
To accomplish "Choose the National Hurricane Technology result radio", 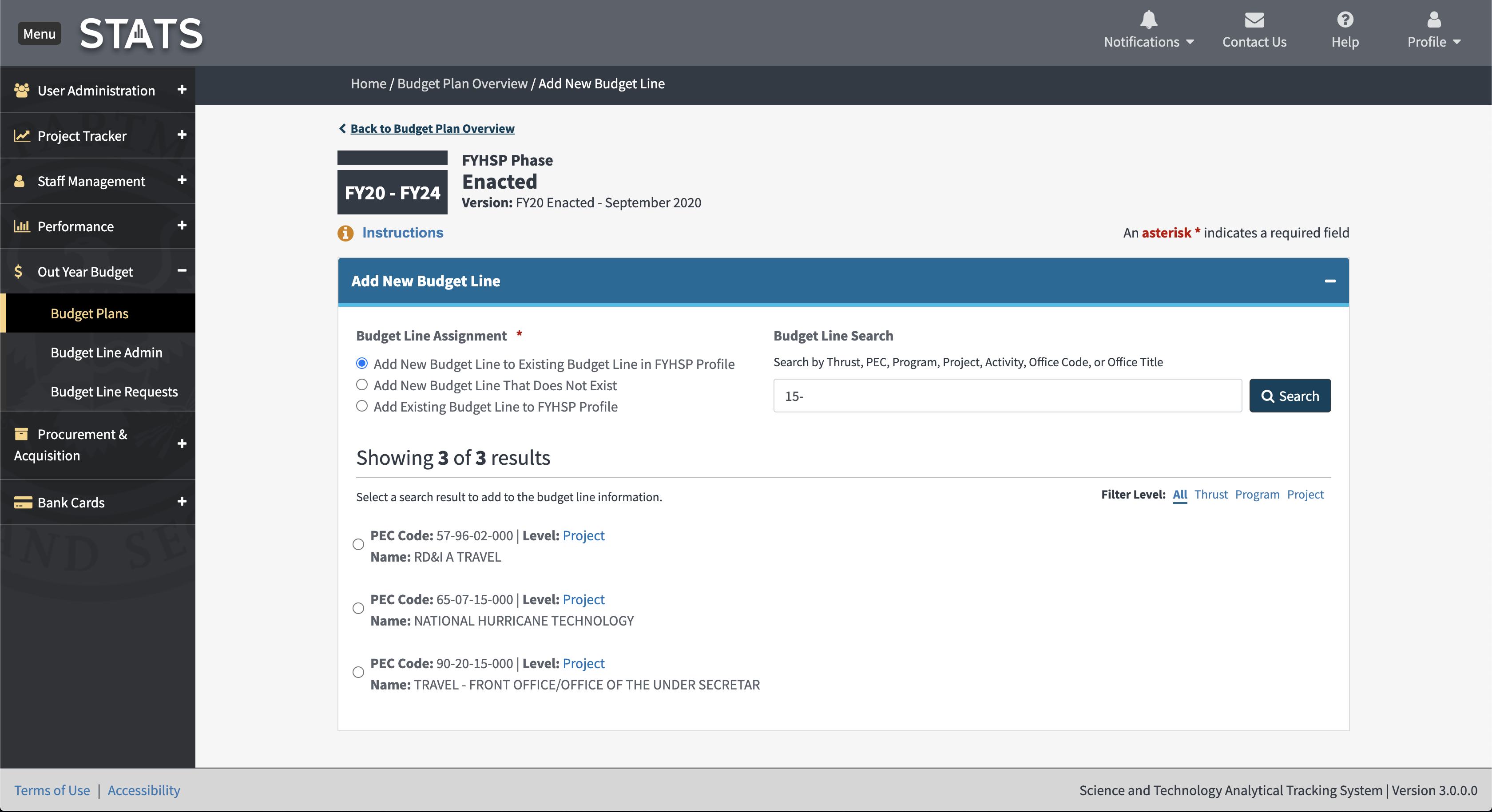I will tap(358, 608).
